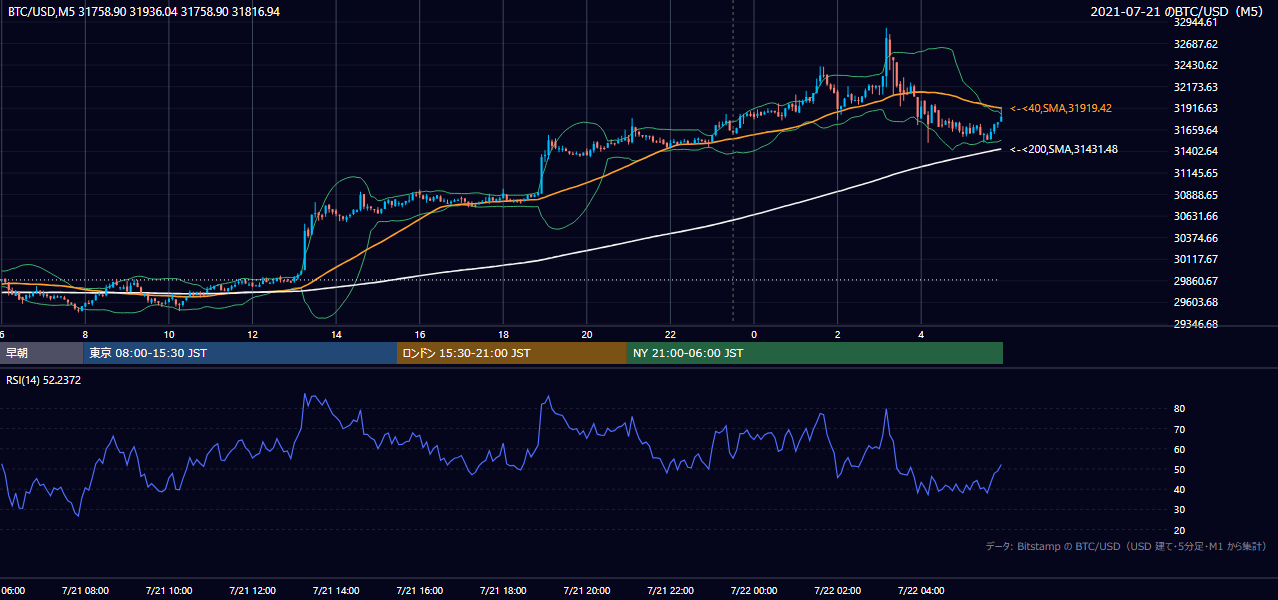Click RSI scale value 80
This screenshot has width=1278, height=600.
click(1179, 409)
